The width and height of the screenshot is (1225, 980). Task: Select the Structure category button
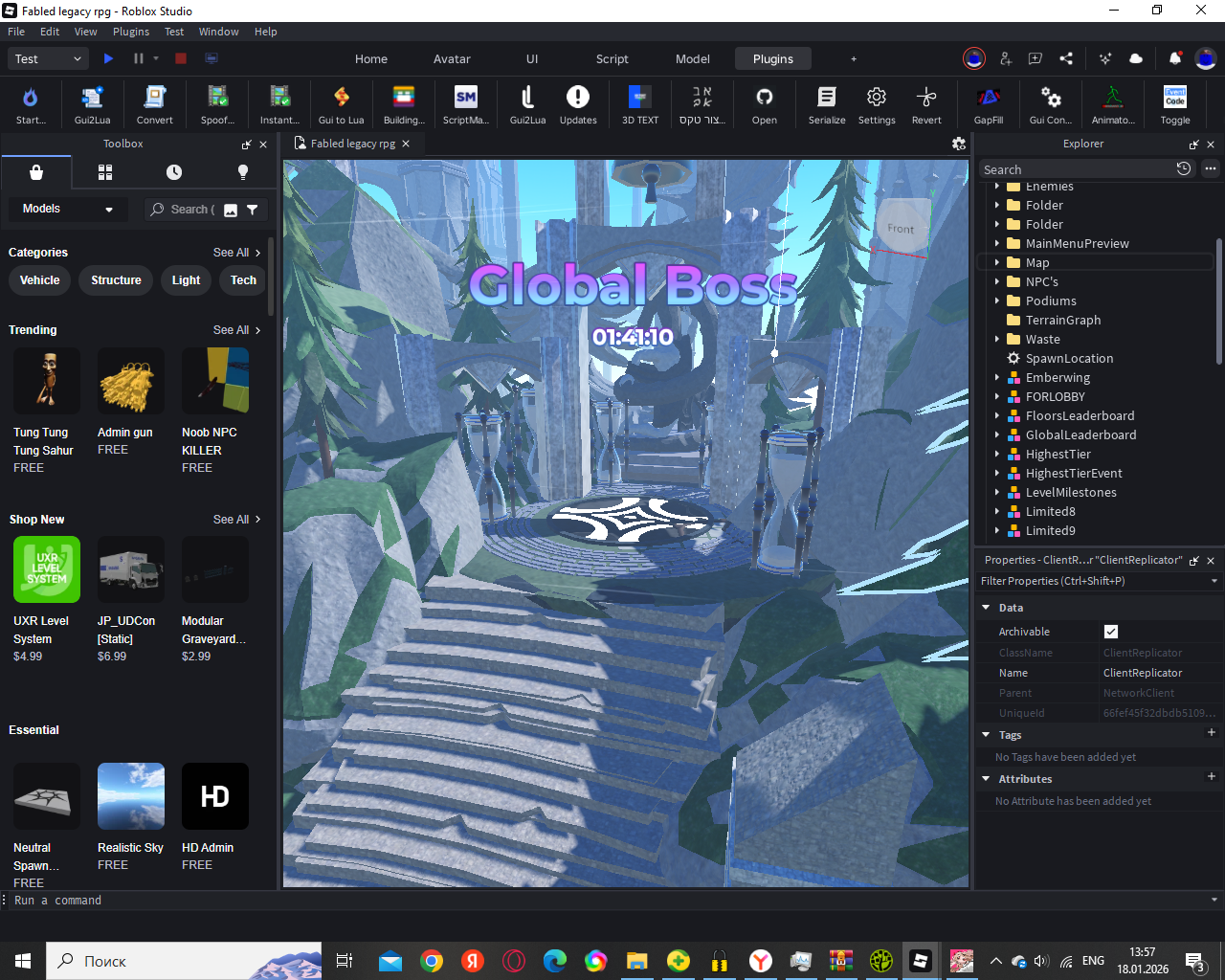(x=116, y=280)
